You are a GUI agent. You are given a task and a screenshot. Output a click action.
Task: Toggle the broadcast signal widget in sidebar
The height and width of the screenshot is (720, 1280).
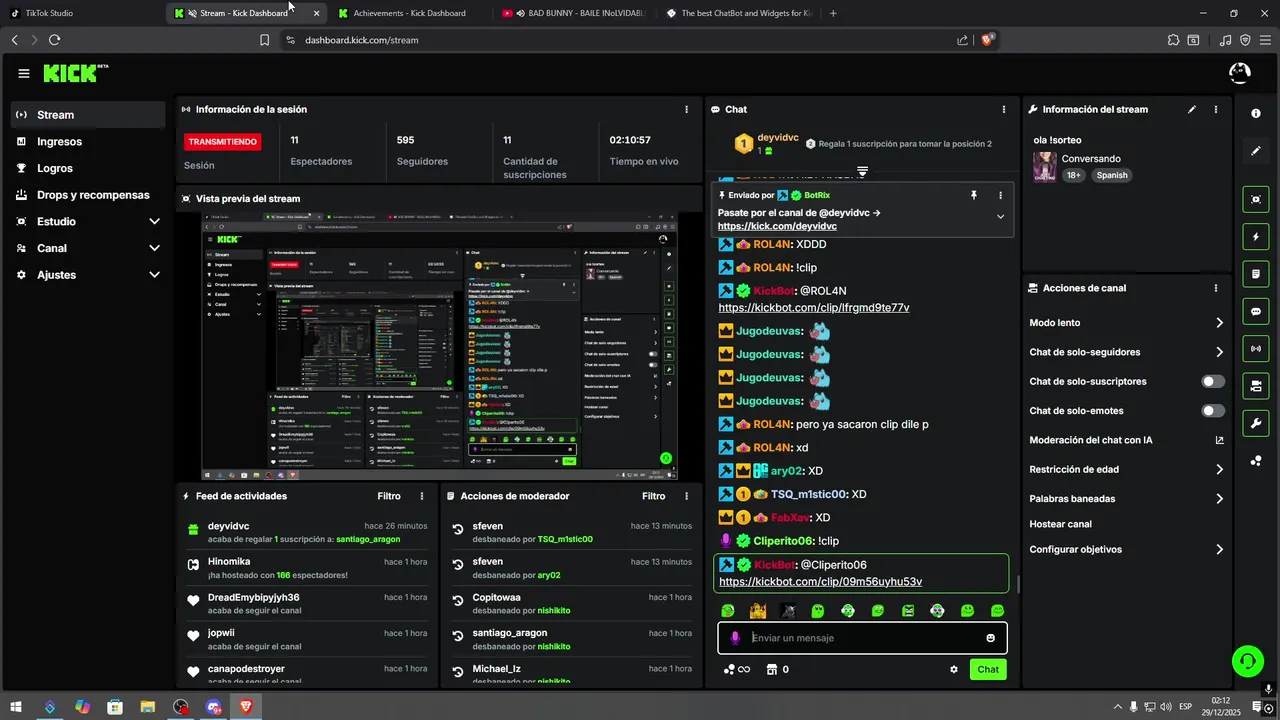tap(1256, 348)
